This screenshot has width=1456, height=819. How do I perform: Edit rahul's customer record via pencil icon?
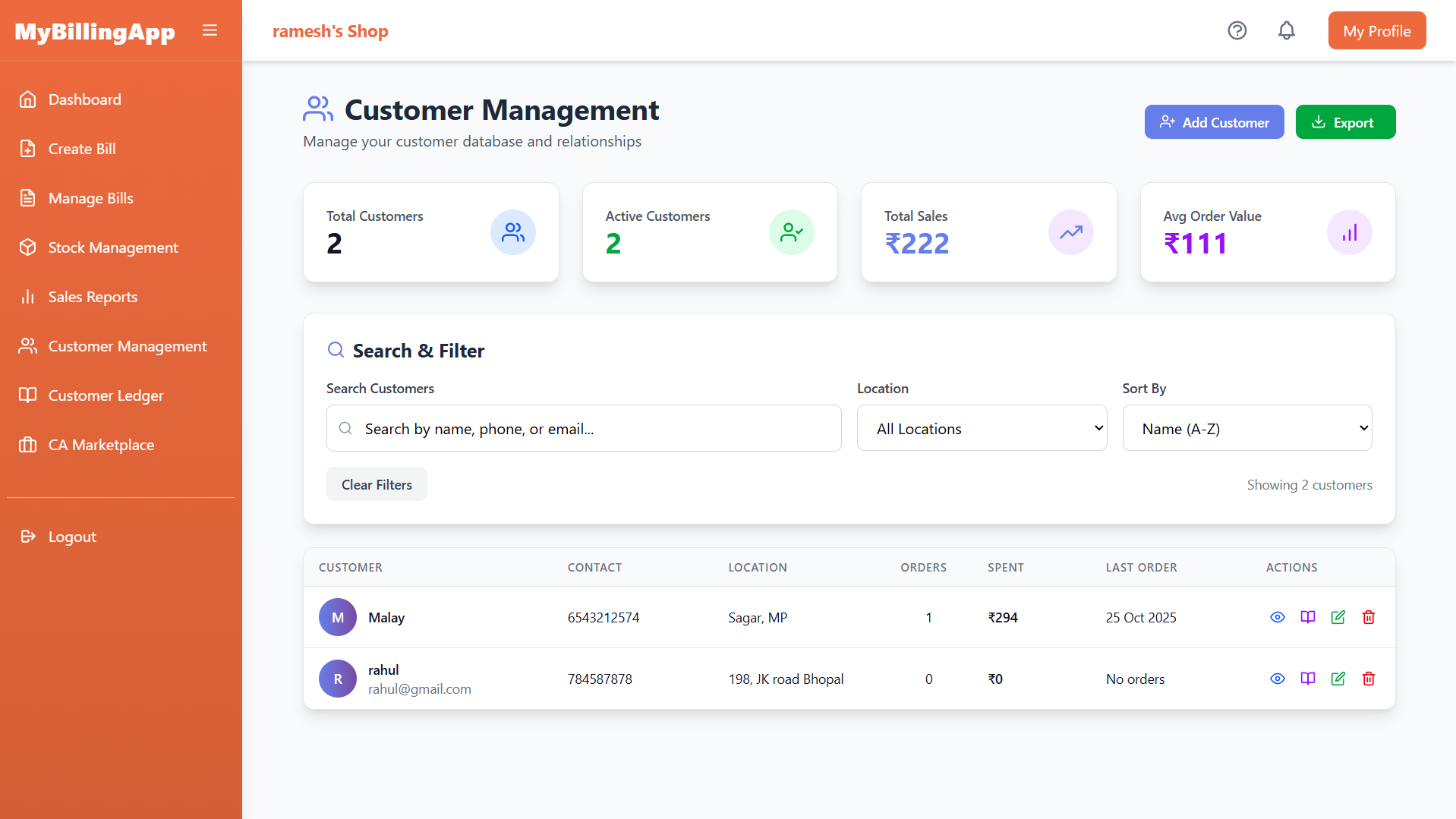[x=1338, y=679]
